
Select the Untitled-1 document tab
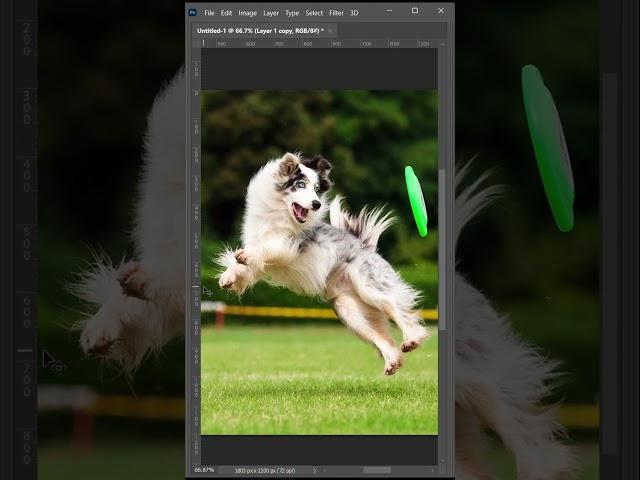pos(254,31)
